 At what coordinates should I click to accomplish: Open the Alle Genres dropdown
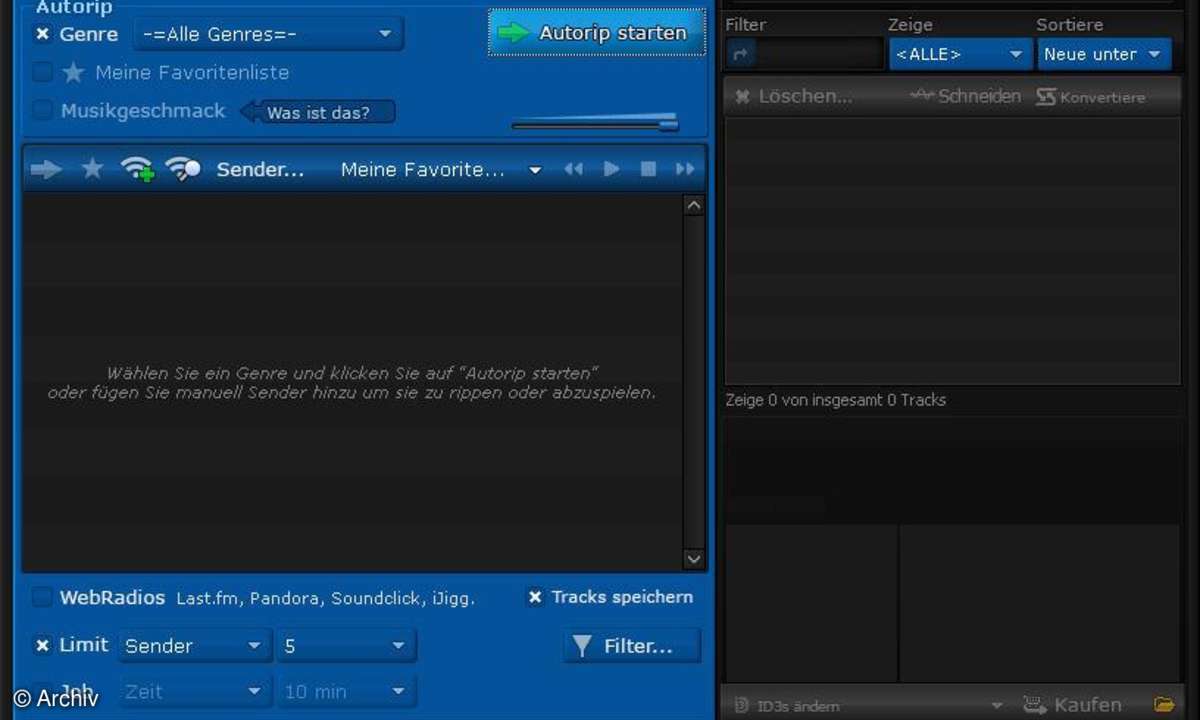click(268, 34)
